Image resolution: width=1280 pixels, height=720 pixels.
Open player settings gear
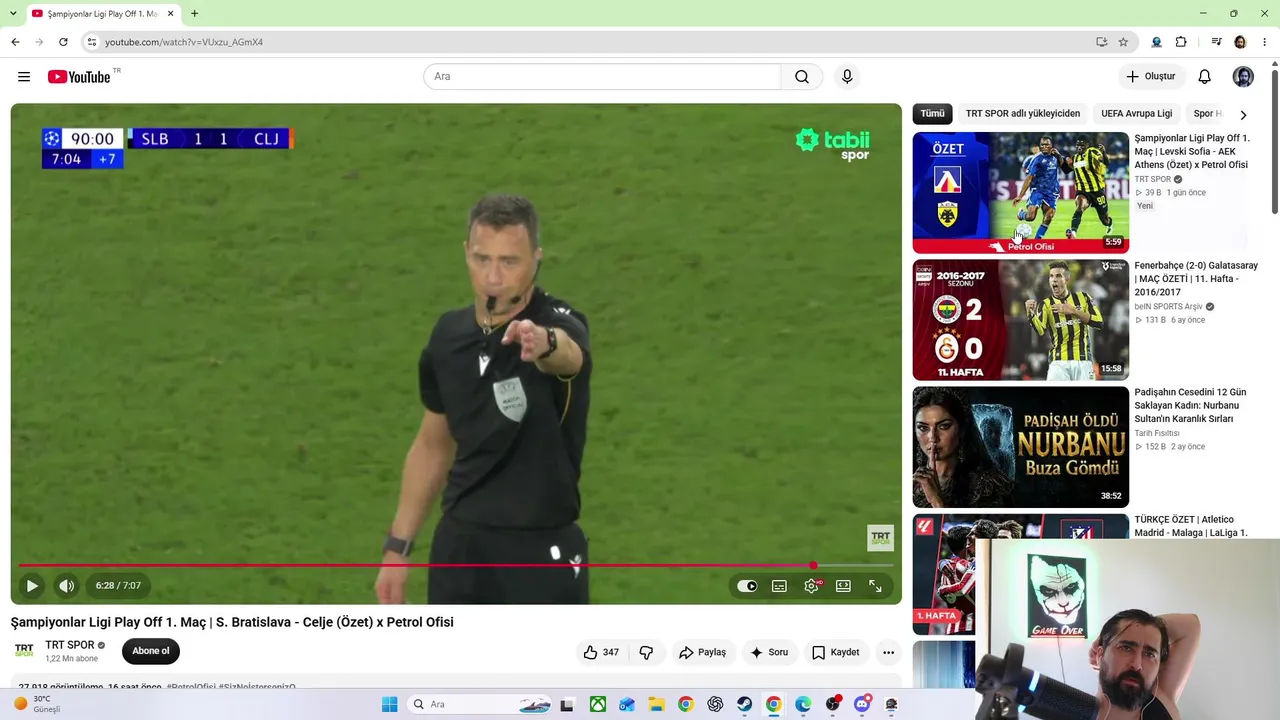811,586
